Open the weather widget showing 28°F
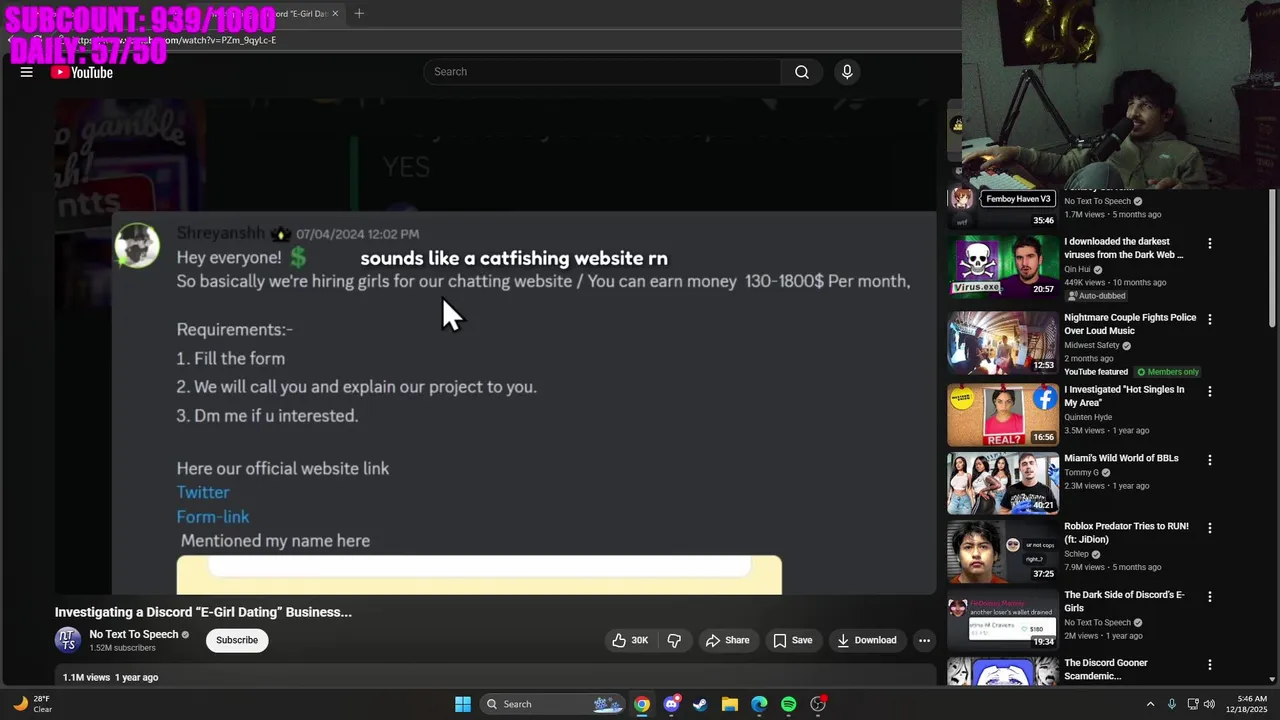The width and height of the screenshot is (1280, 720). (x=32, y=704)
